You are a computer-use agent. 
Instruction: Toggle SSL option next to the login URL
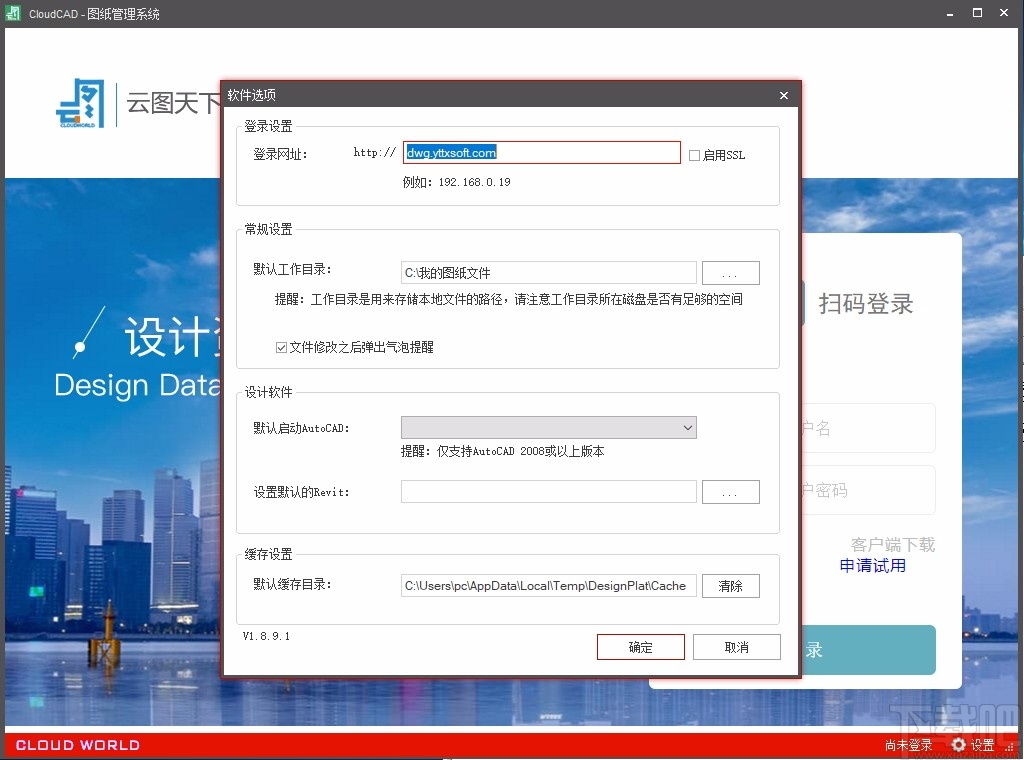coord(695,154)
